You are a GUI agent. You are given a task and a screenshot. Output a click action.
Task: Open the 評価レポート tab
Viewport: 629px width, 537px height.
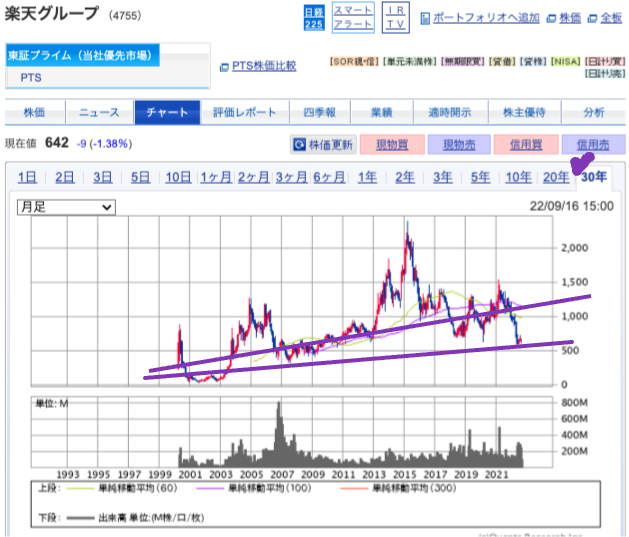click(244, 113)
